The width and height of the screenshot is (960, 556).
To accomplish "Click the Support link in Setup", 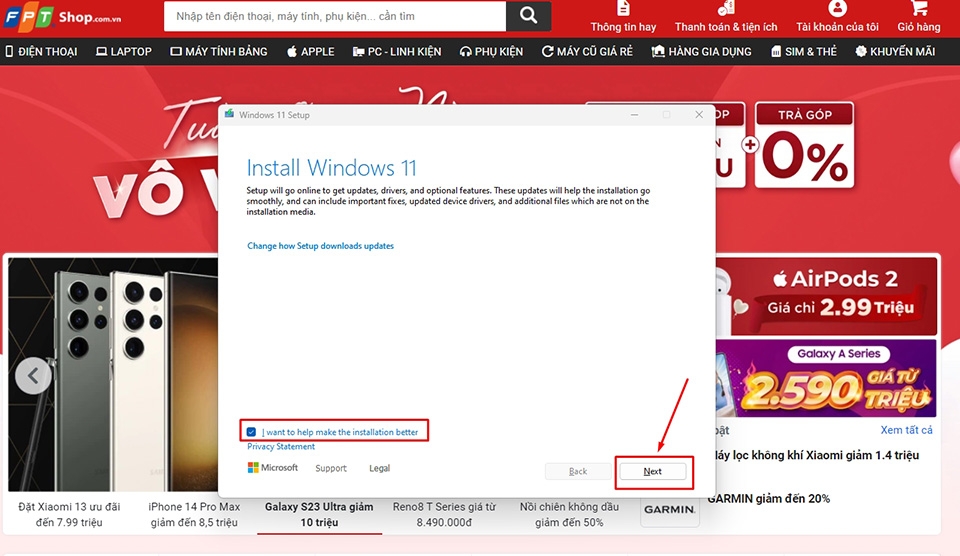I will (x=331, y=468).
